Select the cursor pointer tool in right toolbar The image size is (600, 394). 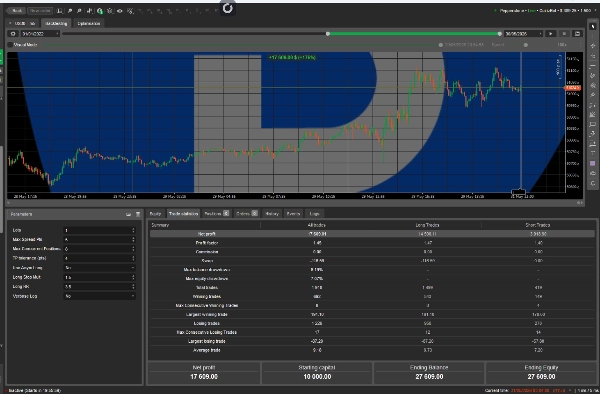(593, 26)
